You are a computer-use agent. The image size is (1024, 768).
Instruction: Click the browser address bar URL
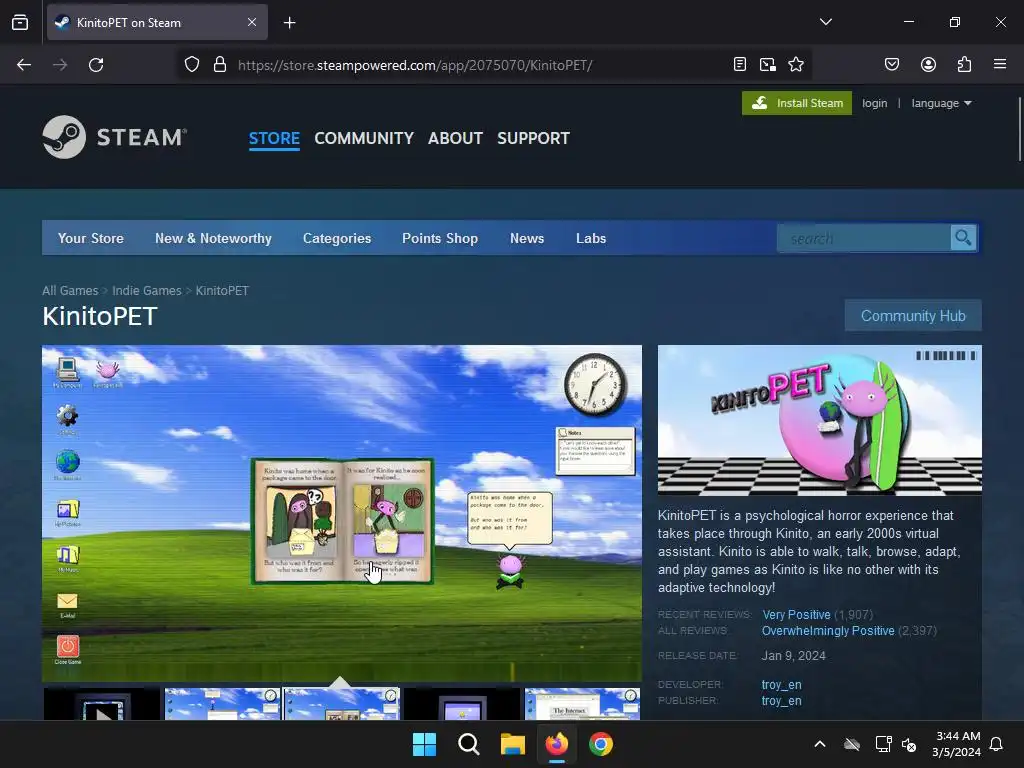(415, 65)
